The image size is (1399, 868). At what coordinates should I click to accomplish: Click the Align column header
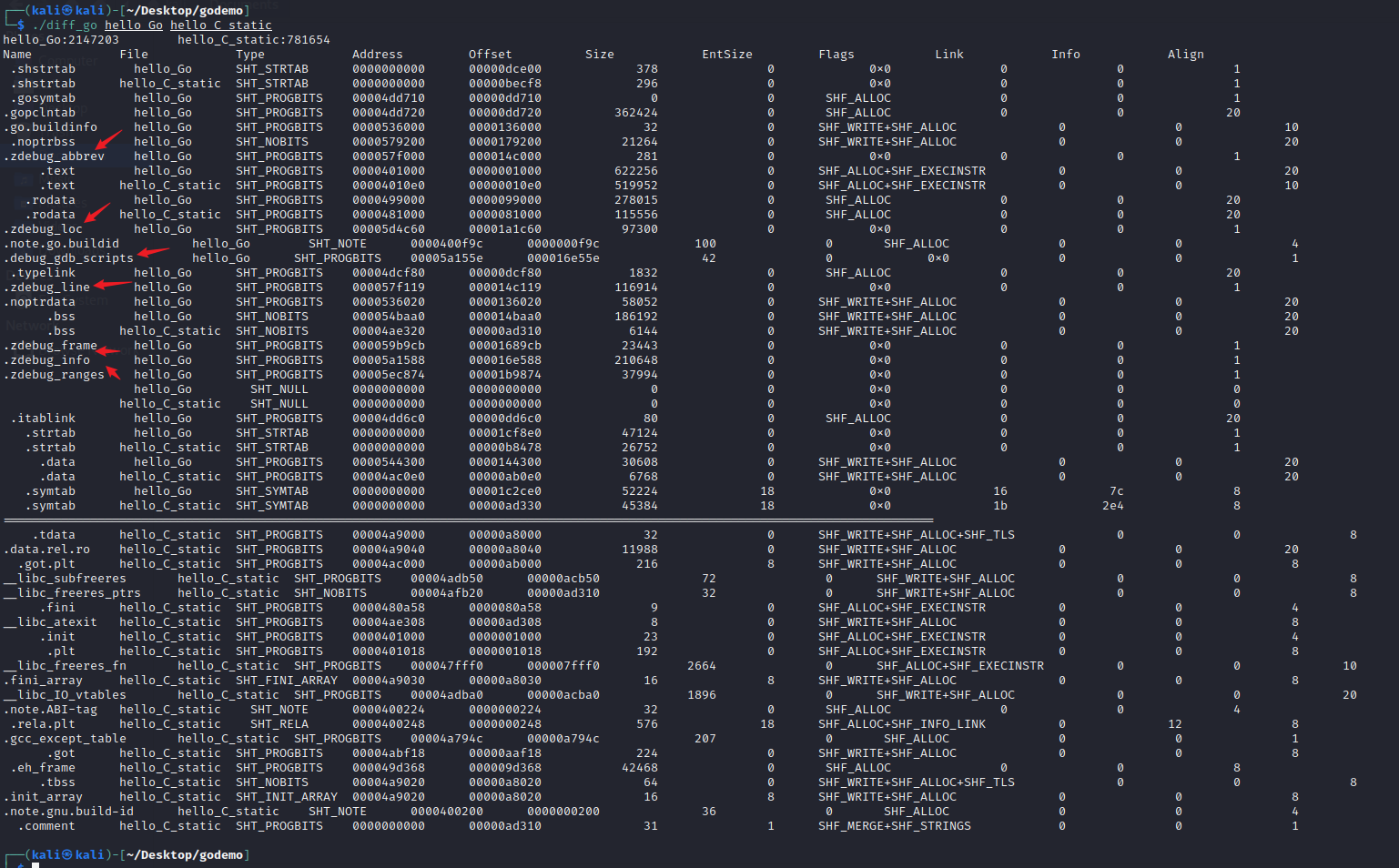1185,55
